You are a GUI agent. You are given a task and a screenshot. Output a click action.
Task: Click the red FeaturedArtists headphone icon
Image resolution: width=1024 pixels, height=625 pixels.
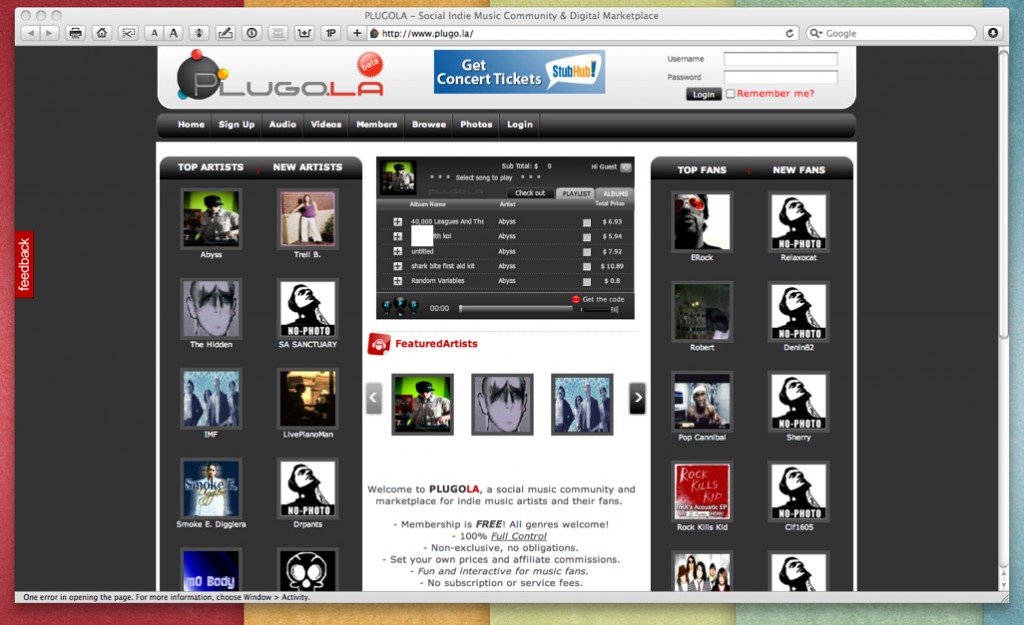[379, 344]
